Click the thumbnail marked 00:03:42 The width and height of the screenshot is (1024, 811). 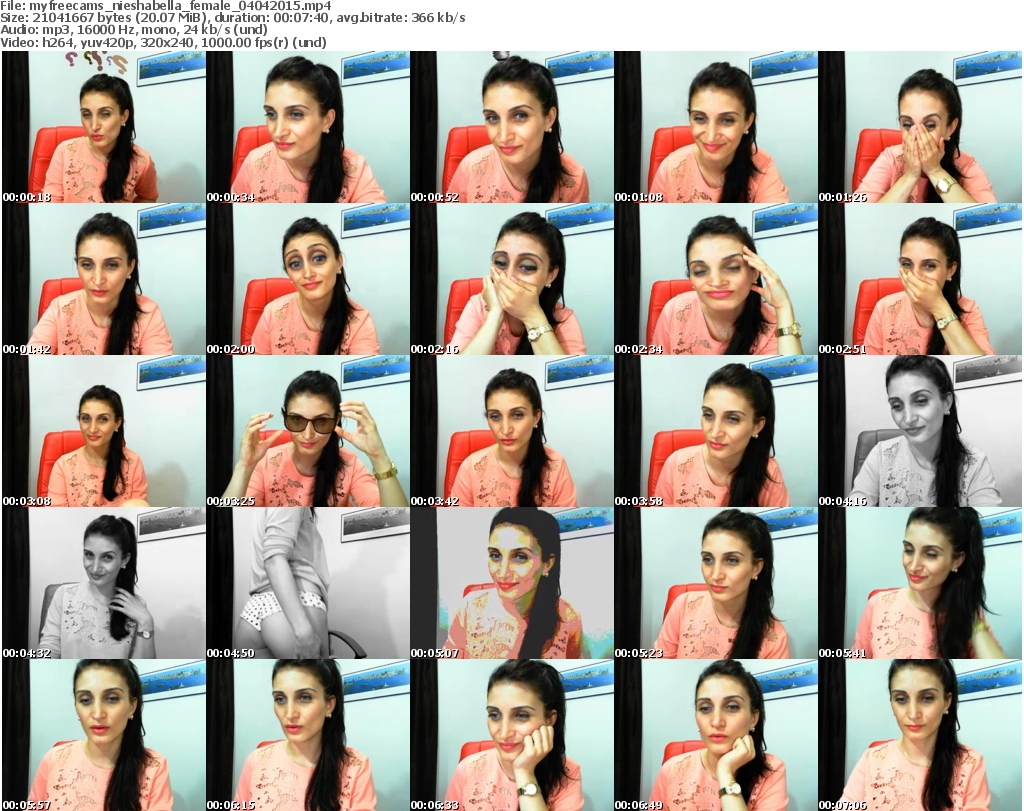(x=511, y=431)
